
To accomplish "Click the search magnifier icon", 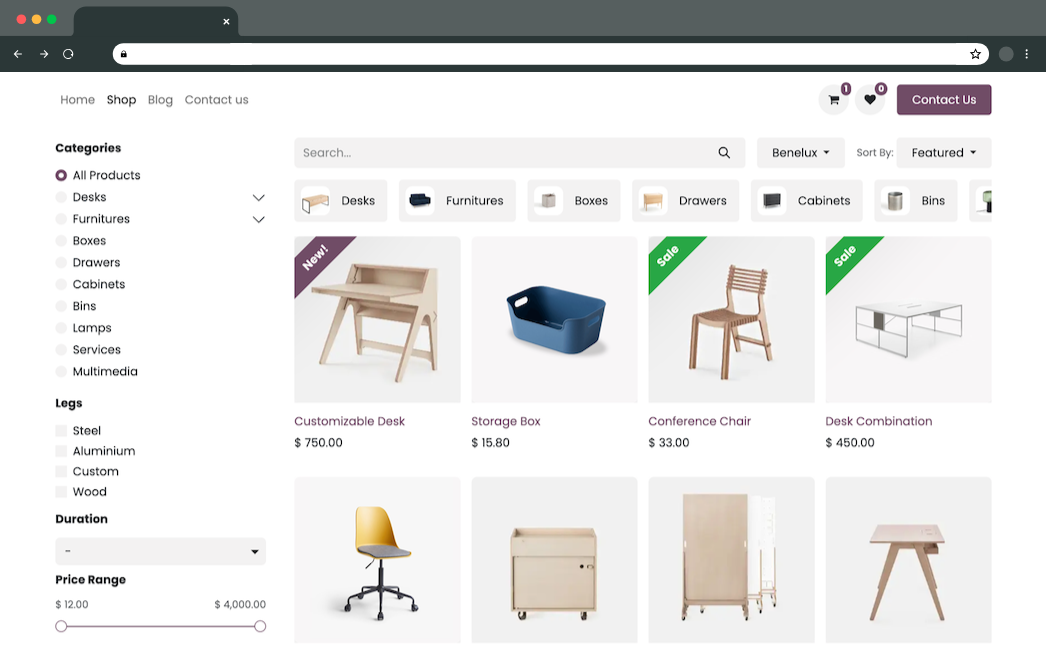I will (724, 153).
